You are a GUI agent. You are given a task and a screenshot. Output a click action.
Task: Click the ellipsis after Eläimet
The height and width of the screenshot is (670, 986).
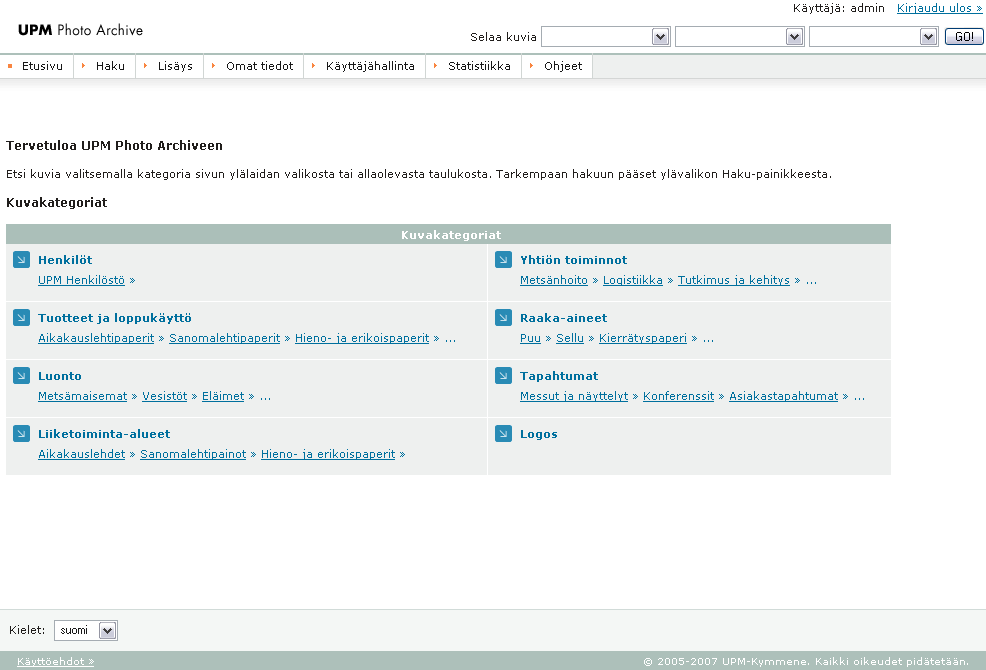point(265,397)
